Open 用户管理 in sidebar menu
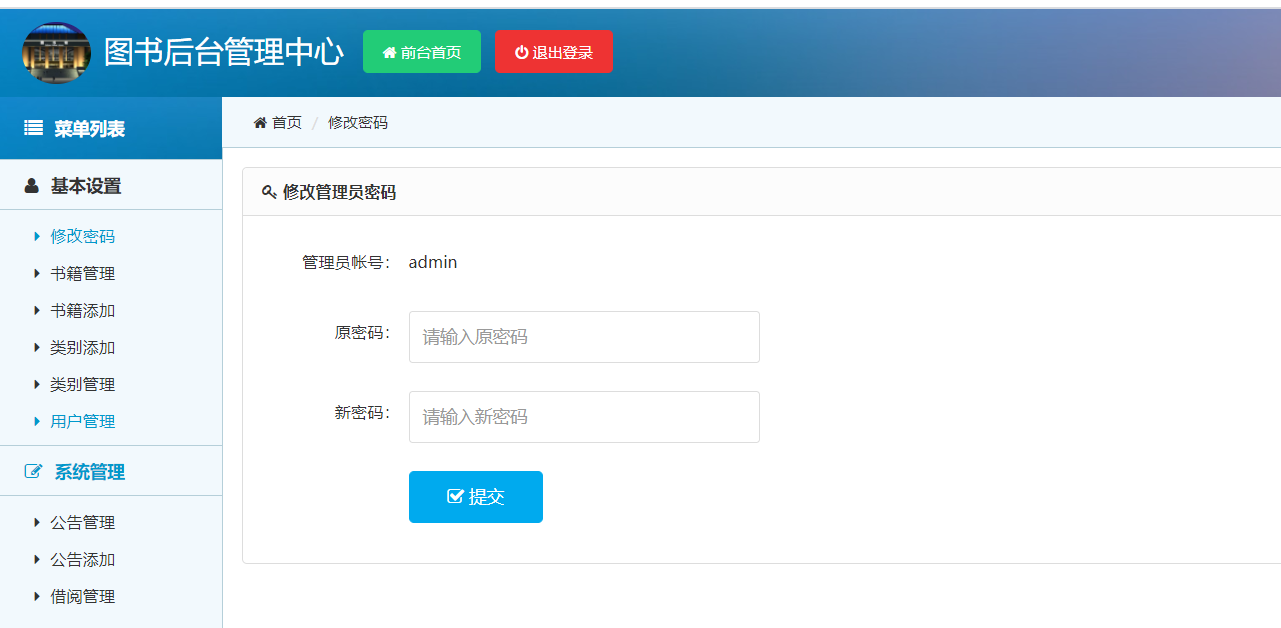 (83, 422)
